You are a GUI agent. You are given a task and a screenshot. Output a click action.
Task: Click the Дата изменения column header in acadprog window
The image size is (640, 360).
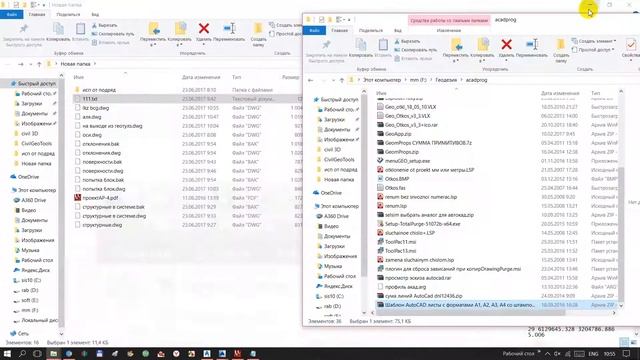coord(560,93)
